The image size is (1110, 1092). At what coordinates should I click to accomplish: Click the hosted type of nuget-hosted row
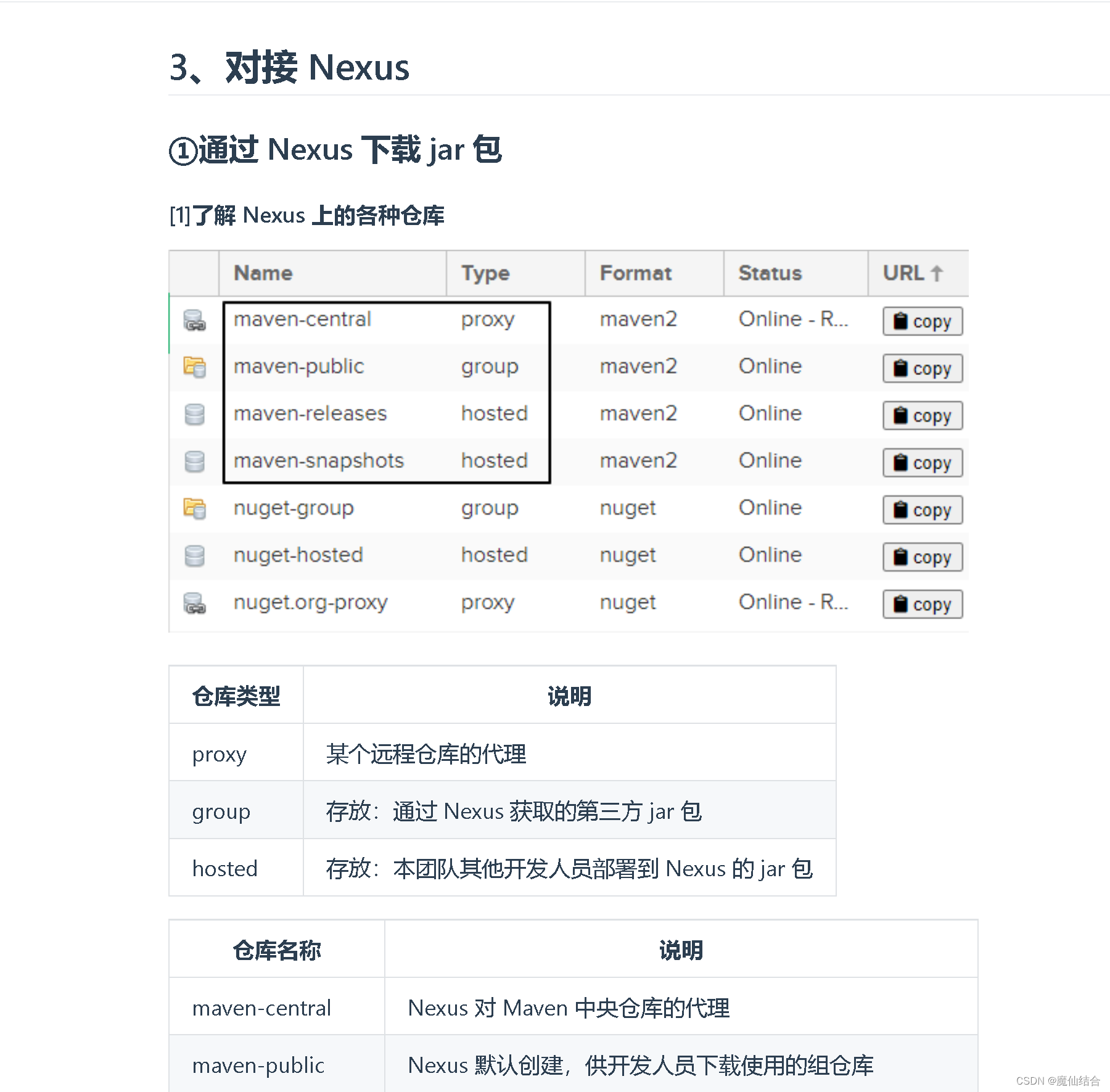[495, 556]
